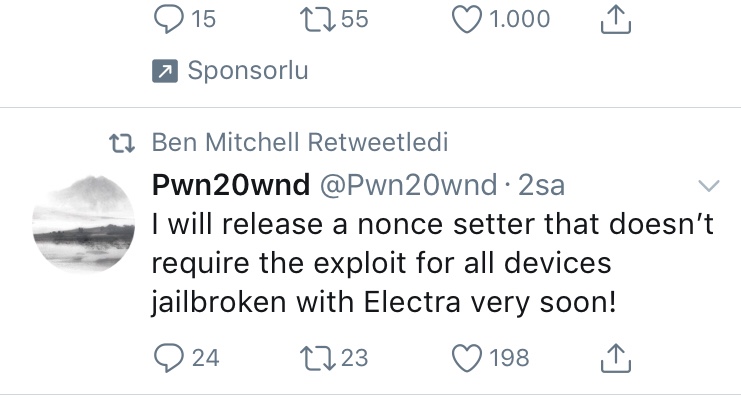Open the tweet text about the nonce setter
This screenshot has width=741, height=415.
(430, 263)
